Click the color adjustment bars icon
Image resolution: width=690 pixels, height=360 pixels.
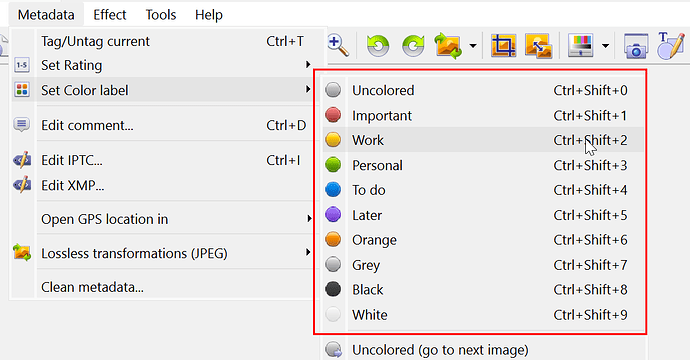[x=580, y=45]
